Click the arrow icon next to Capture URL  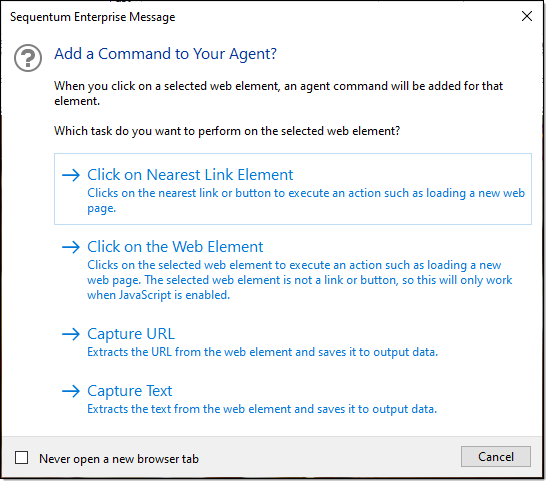coord(71,334)
